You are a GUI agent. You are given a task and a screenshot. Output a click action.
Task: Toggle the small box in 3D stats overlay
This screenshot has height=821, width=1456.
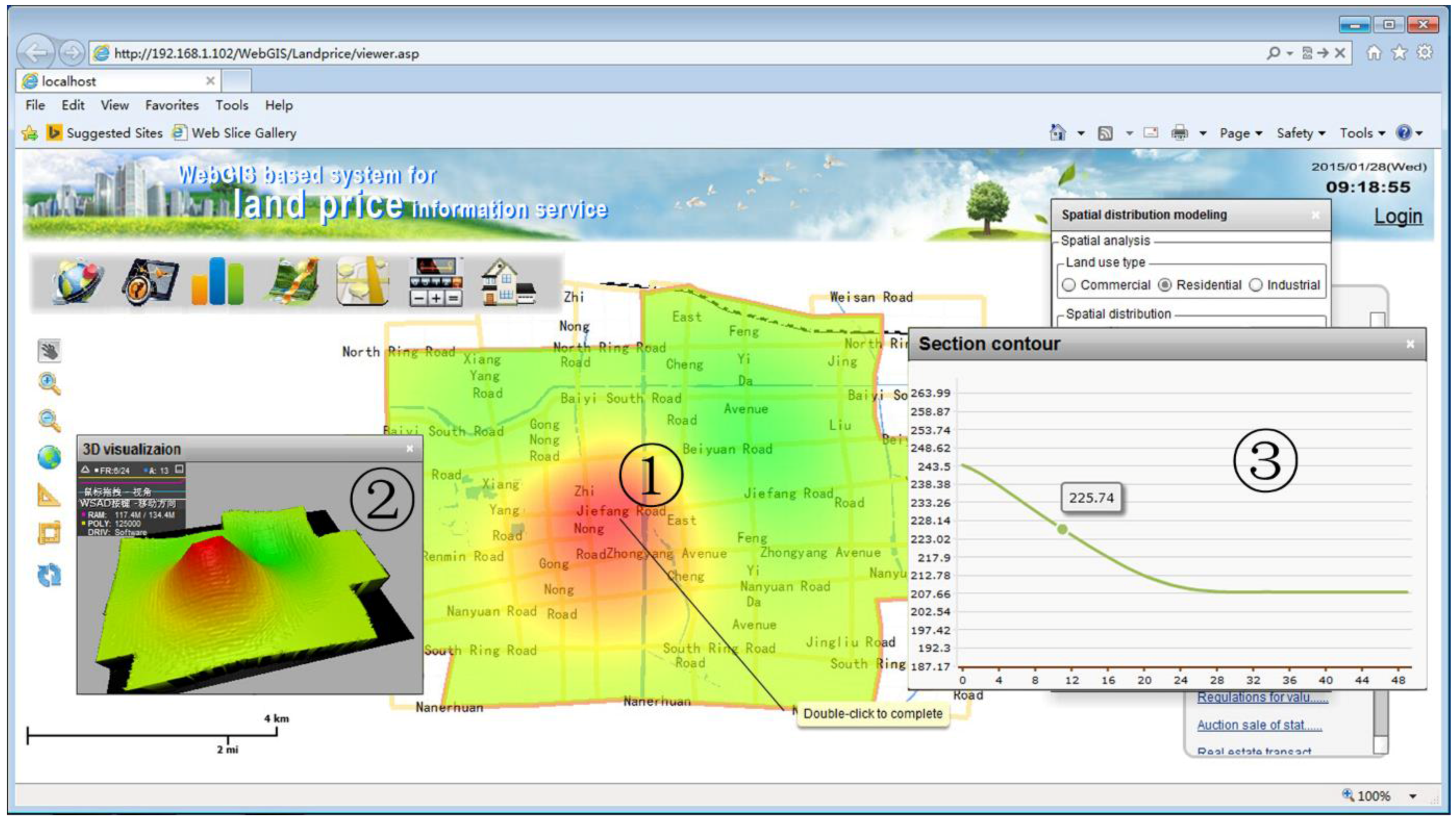coord(179,469)
